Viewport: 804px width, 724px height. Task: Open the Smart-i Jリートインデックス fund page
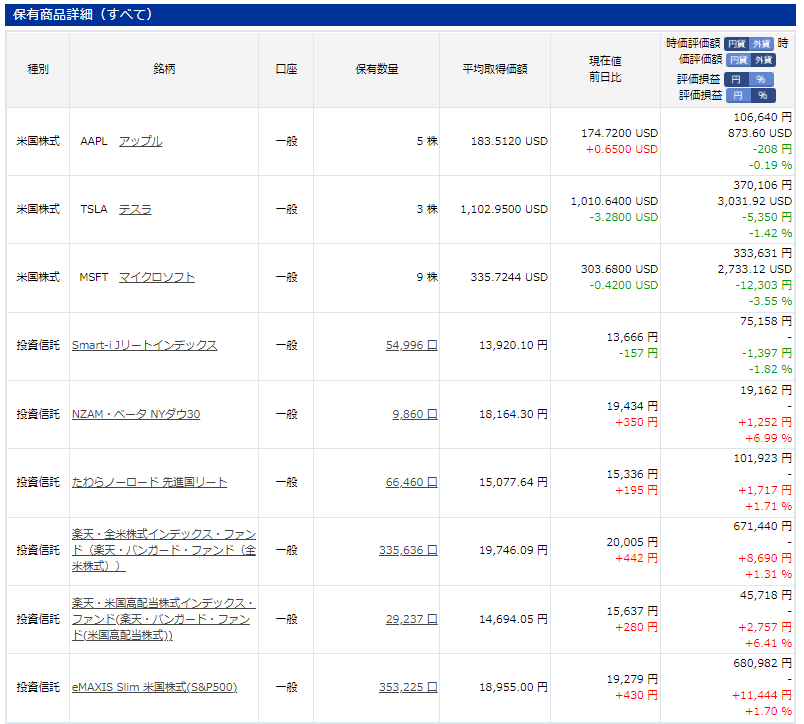[144, 345]
